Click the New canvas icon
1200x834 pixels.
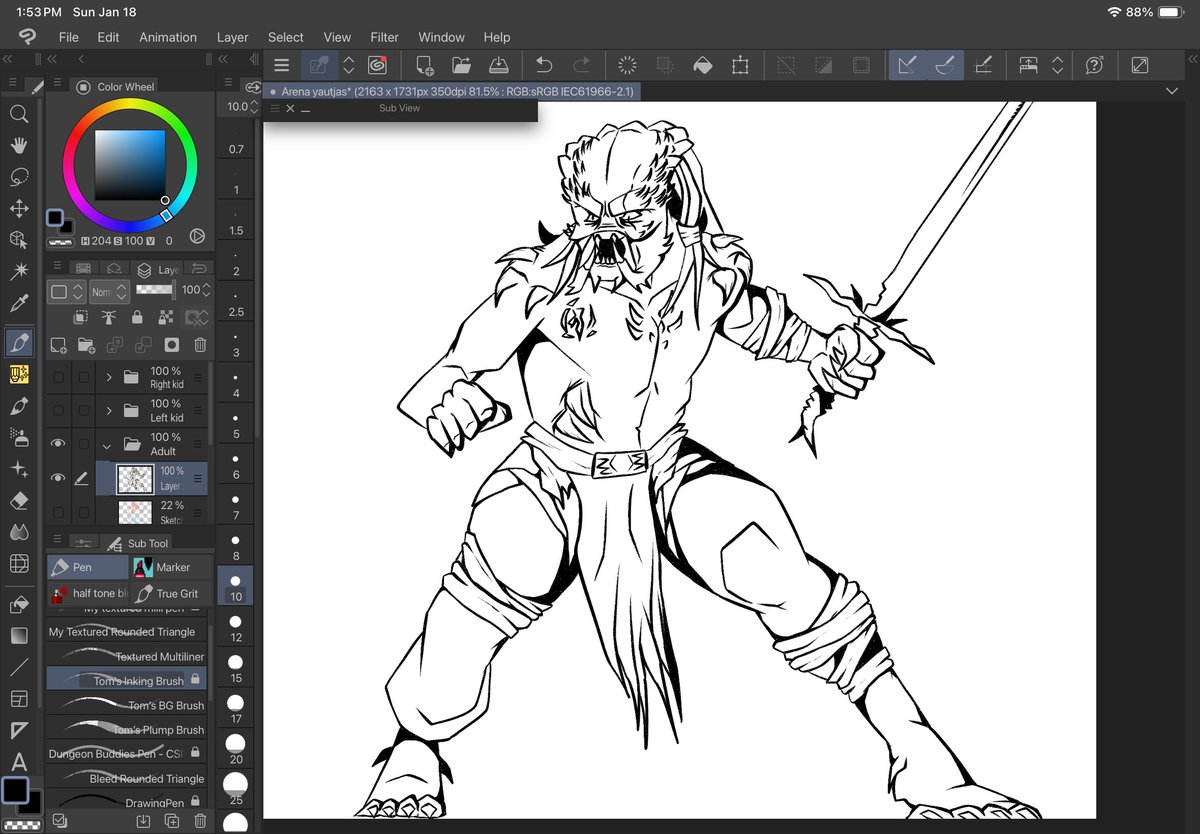pyautogui.click(x=424, y=65)
